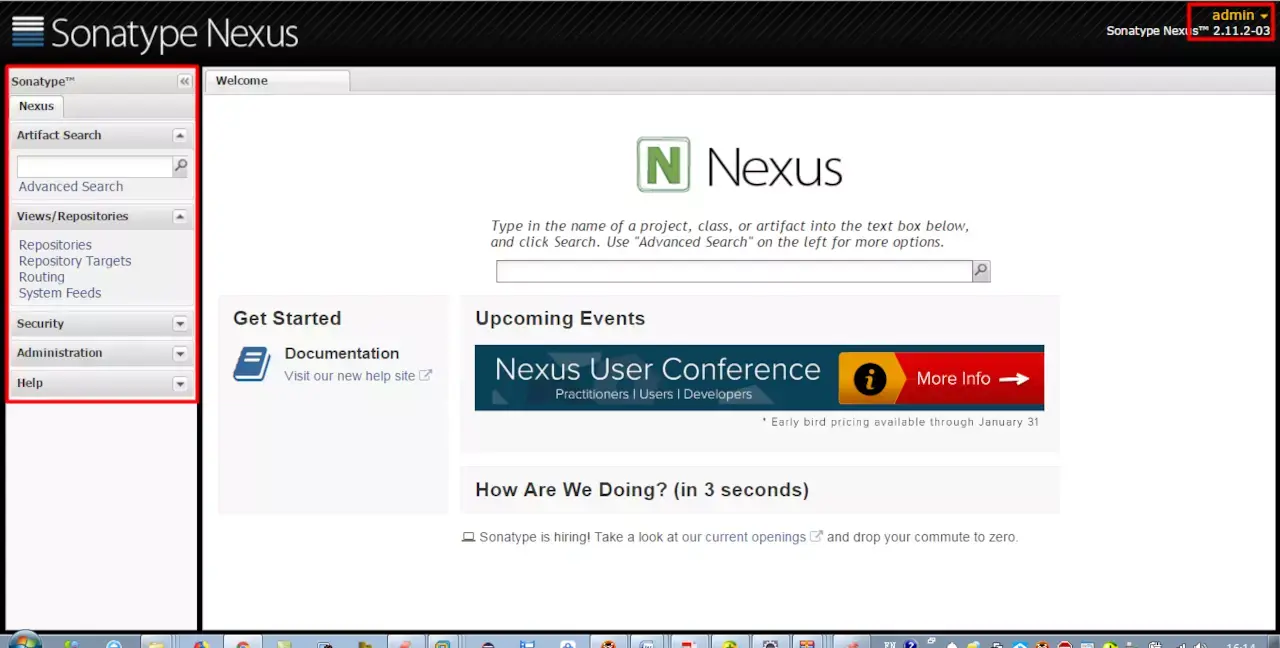The width and height of the screenshot is (1280, 648).
Task: Click the main search magnifier button
Action: pyautogui.click(x=981, y=271)
